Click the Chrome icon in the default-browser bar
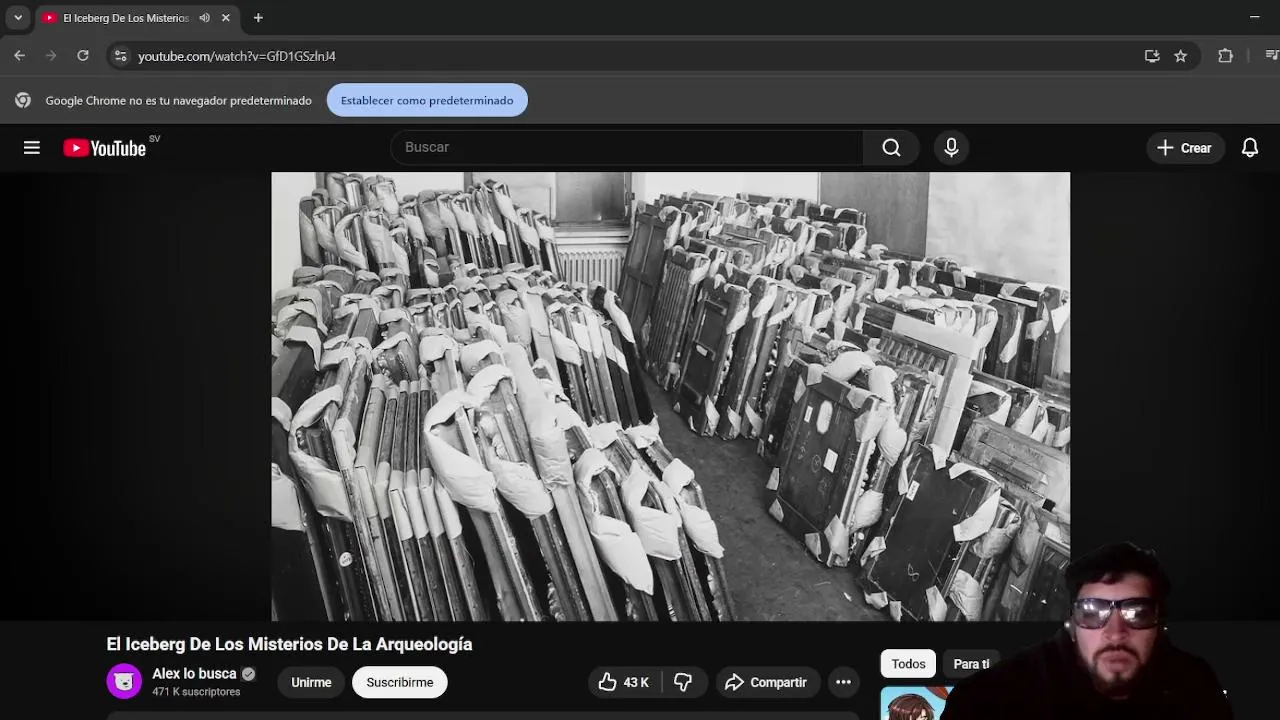 [23, 100]
